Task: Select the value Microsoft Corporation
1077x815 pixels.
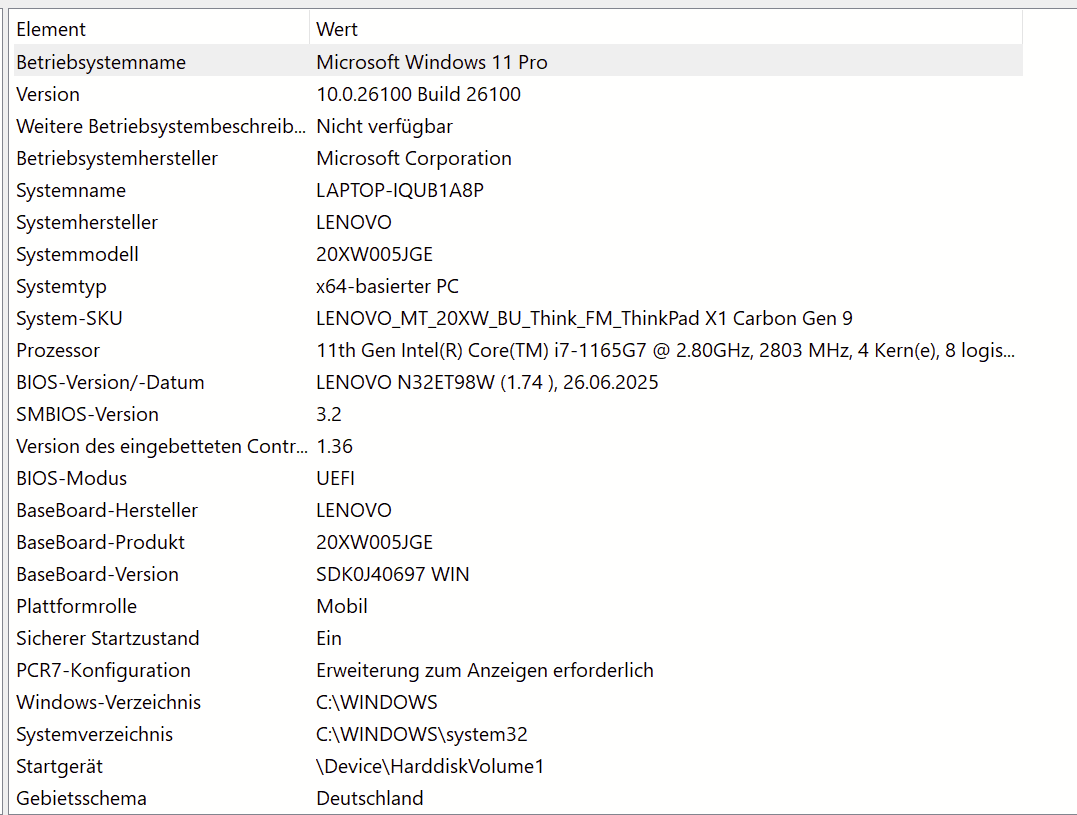Action: pos(413,159)
